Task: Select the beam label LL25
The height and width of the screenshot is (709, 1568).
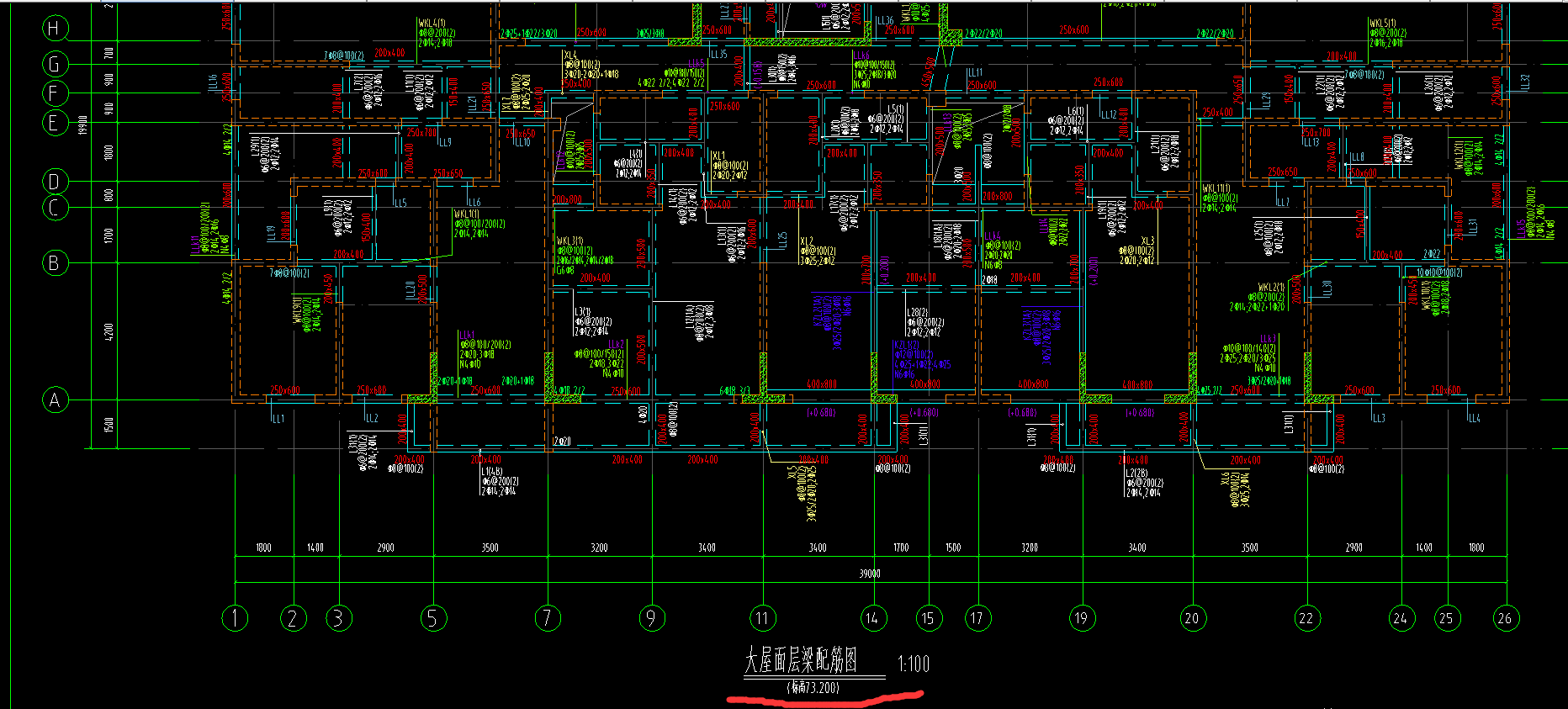Action: [782, 241]
